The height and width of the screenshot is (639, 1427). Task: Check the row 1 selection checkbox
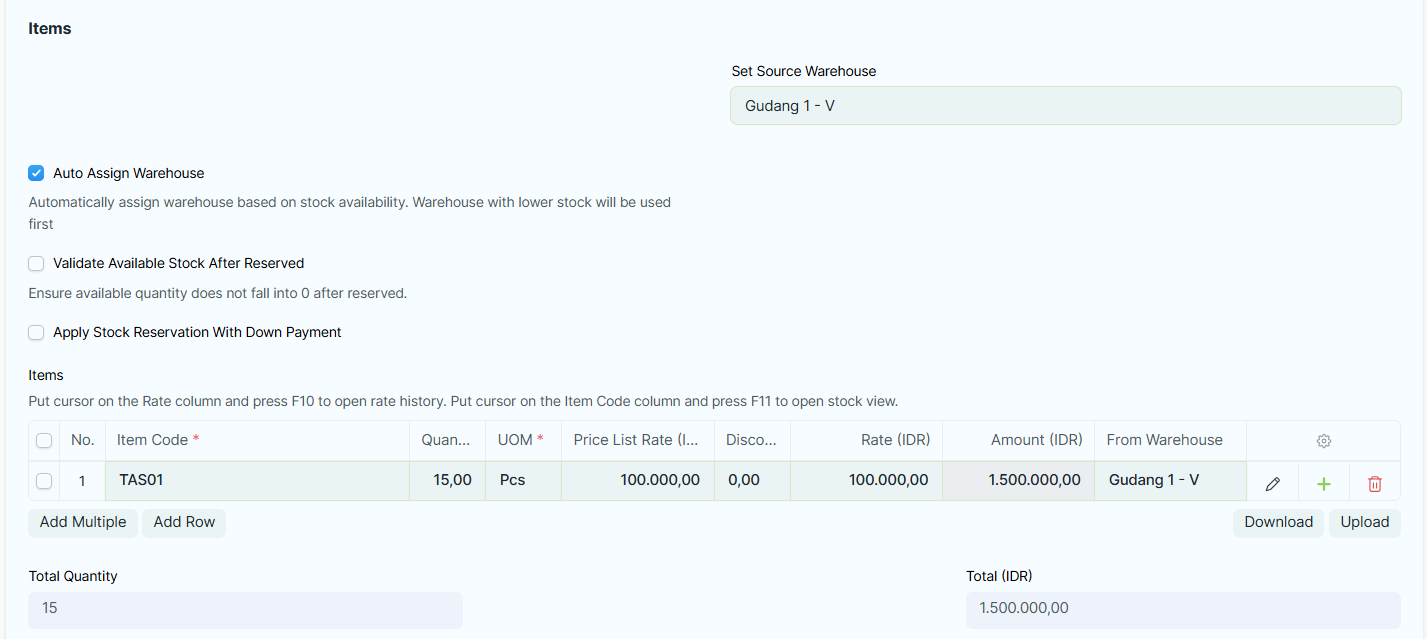coord(44,481)
